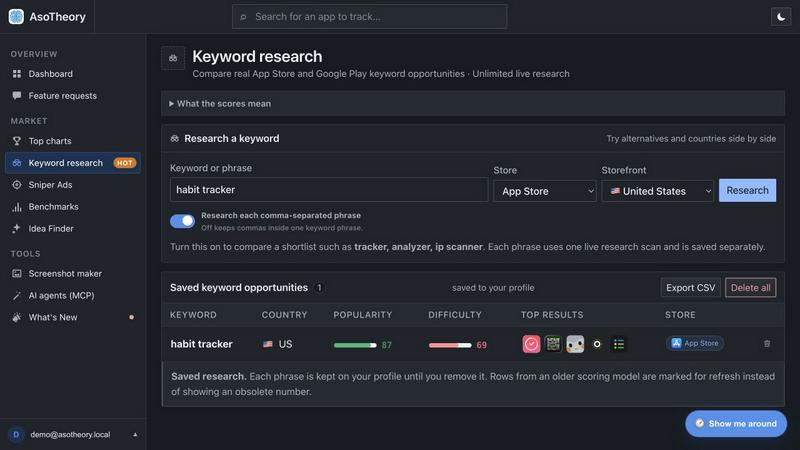Click the Idea Finder sparkle icon
Screen dimensions: 800x450
pos(17,229)
